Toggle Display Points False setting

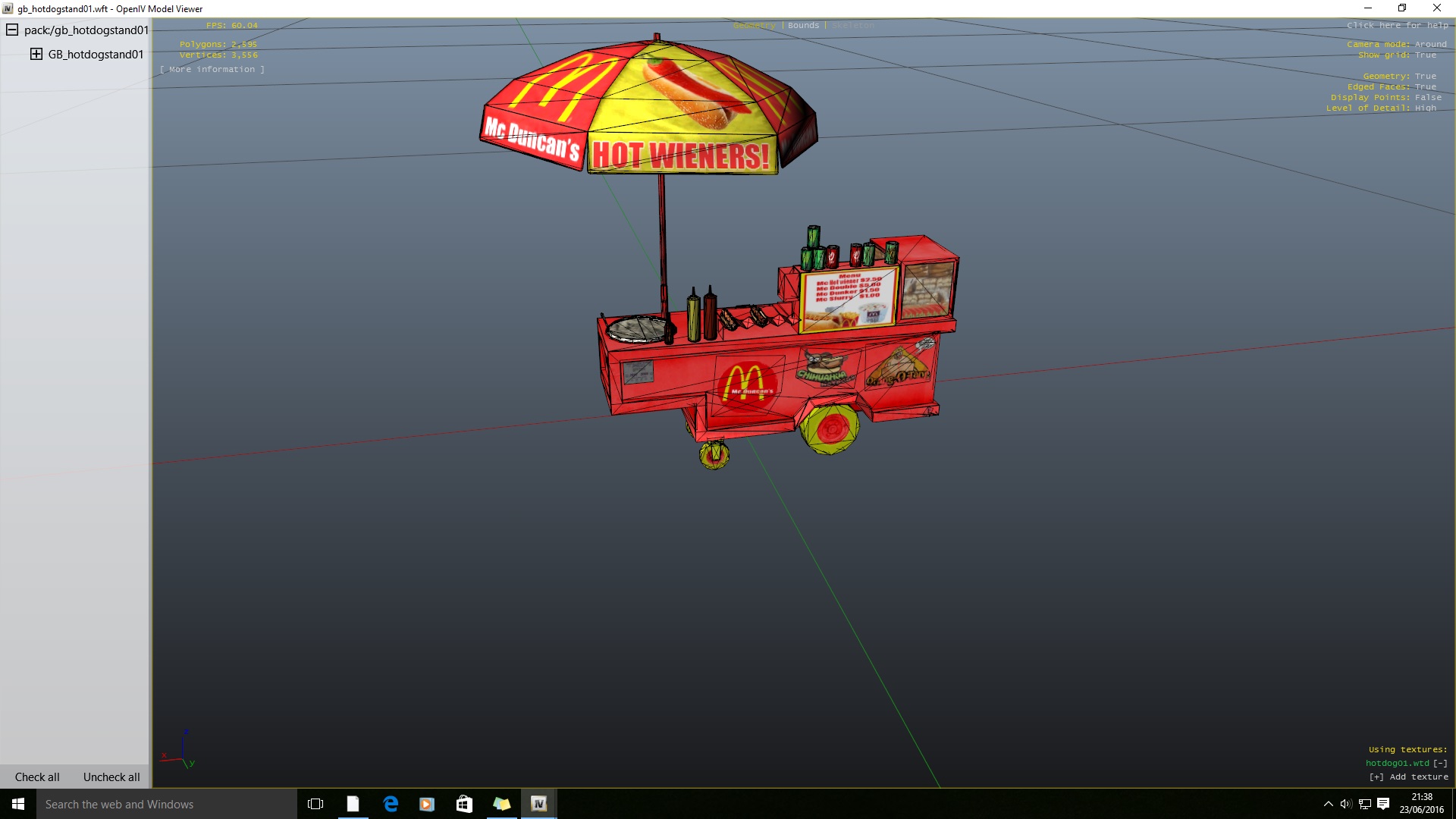(x=1386, y=98)
